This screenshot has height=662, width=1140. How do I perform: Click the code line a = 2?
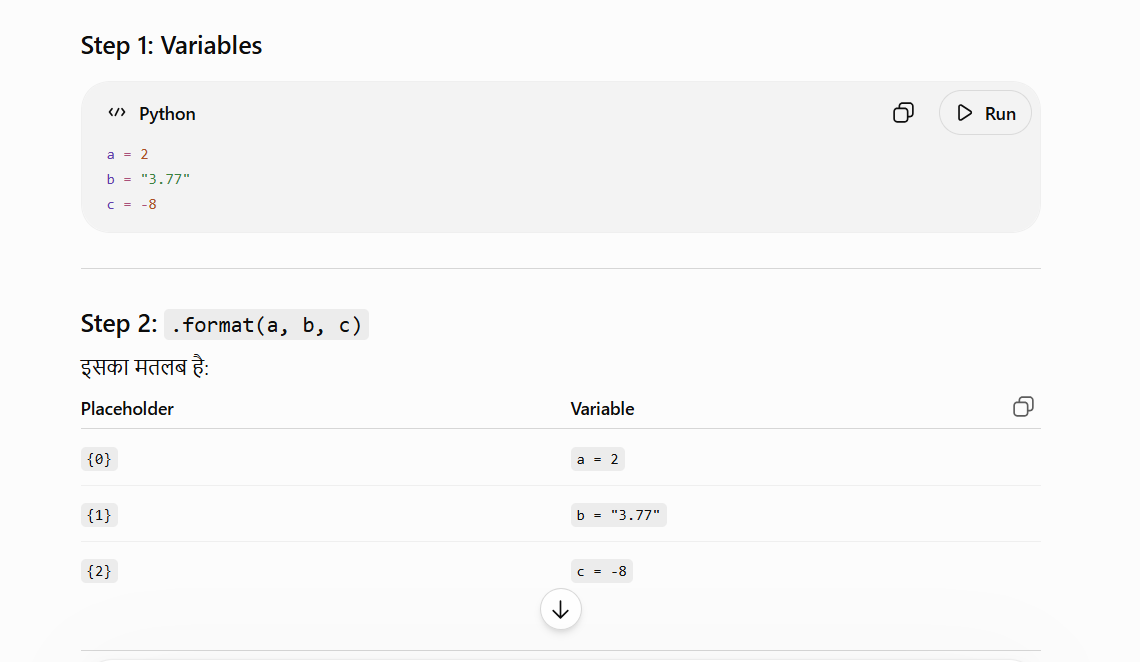pos(127,154)
